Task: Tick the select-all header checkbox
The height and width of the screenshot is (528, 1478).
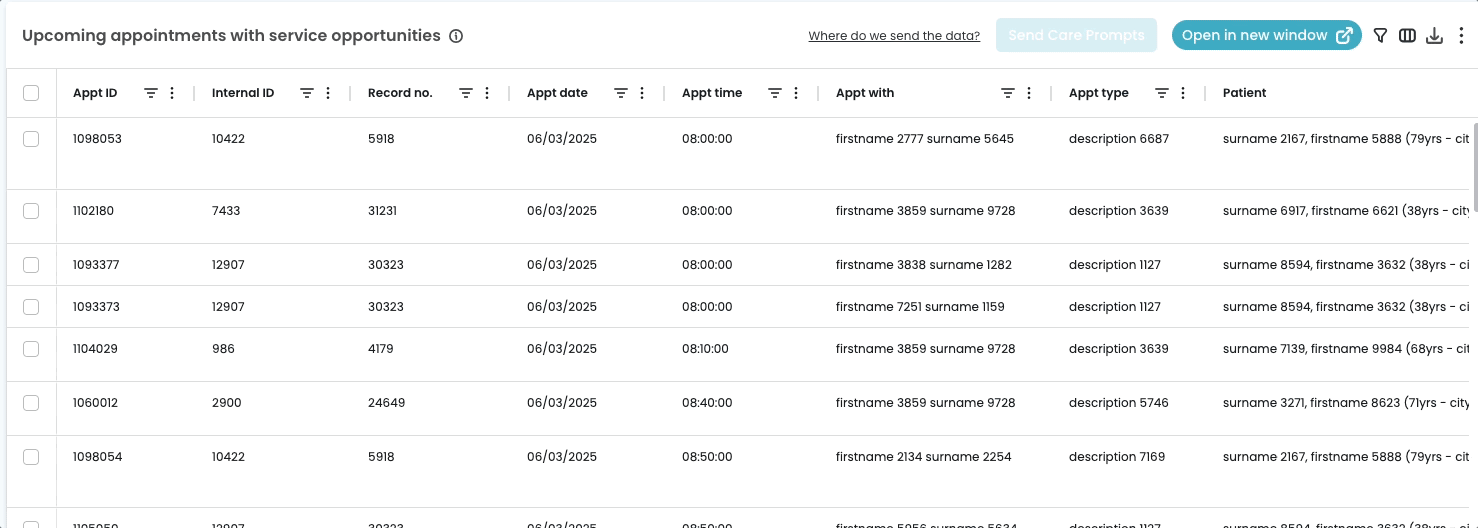Action: (31, 93)
